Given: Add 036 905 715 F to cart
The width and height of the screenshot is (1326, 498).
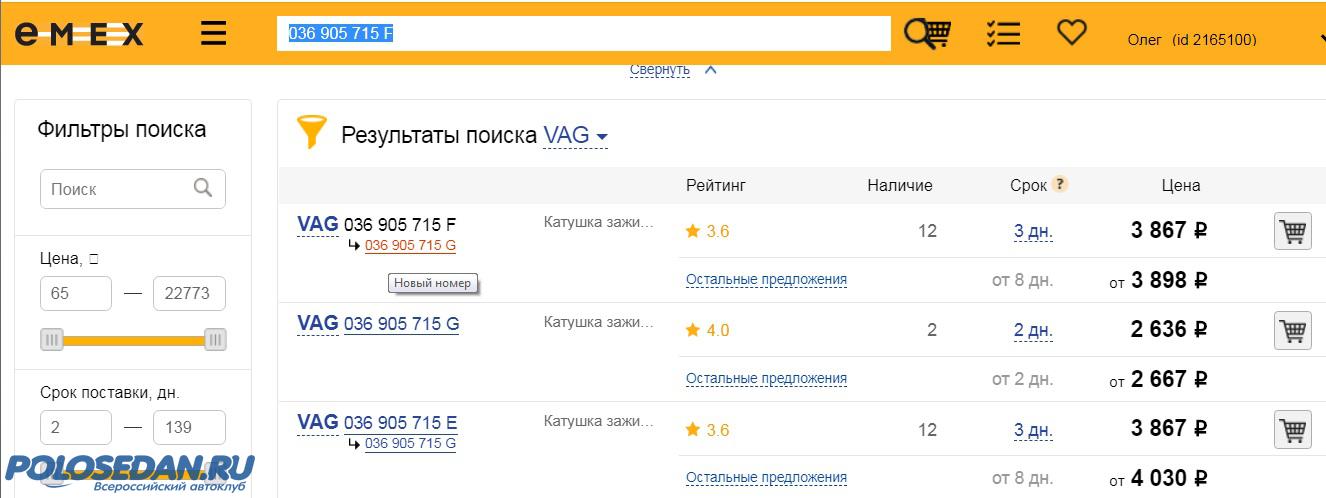Looking at the screenshot, I should click(x=1292, y=231).
